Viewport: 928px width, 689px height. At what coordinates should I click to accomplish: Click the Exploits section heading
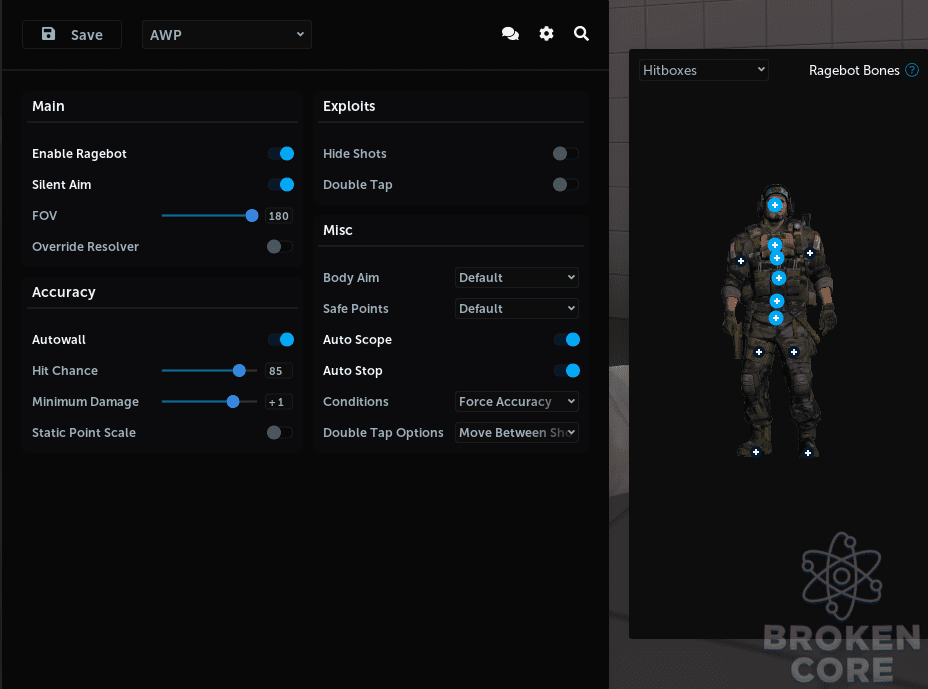[349, 106]
